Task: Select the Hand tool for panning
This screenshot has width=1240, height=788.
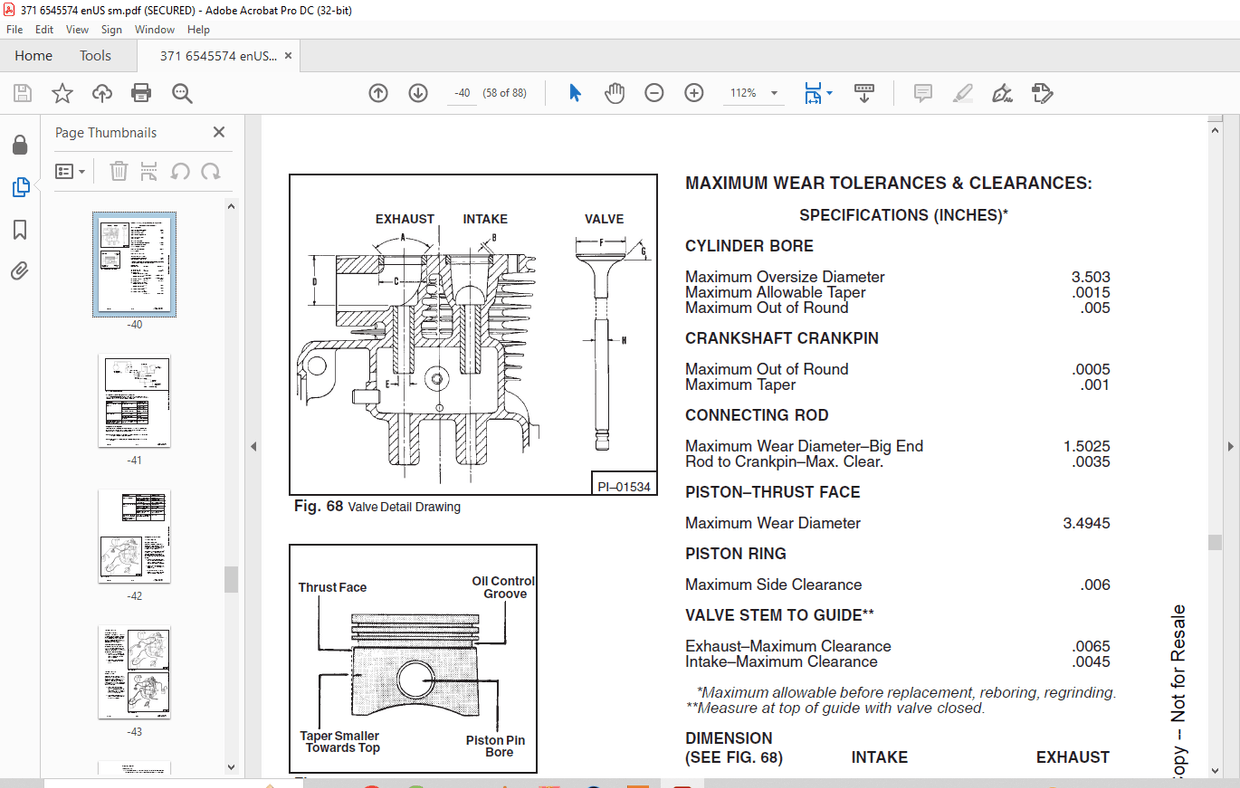Action: point(614,92)
